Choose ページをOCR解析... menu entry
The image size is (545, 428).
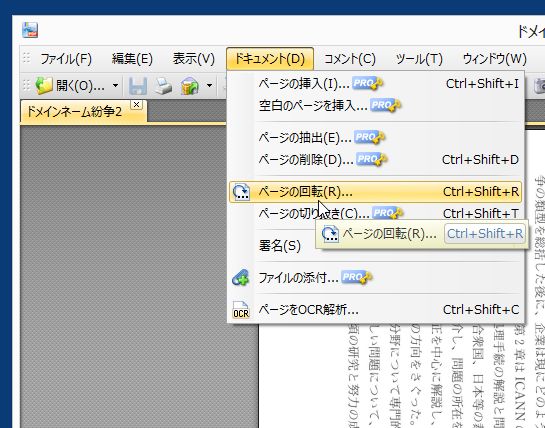[x=375, y=309]
